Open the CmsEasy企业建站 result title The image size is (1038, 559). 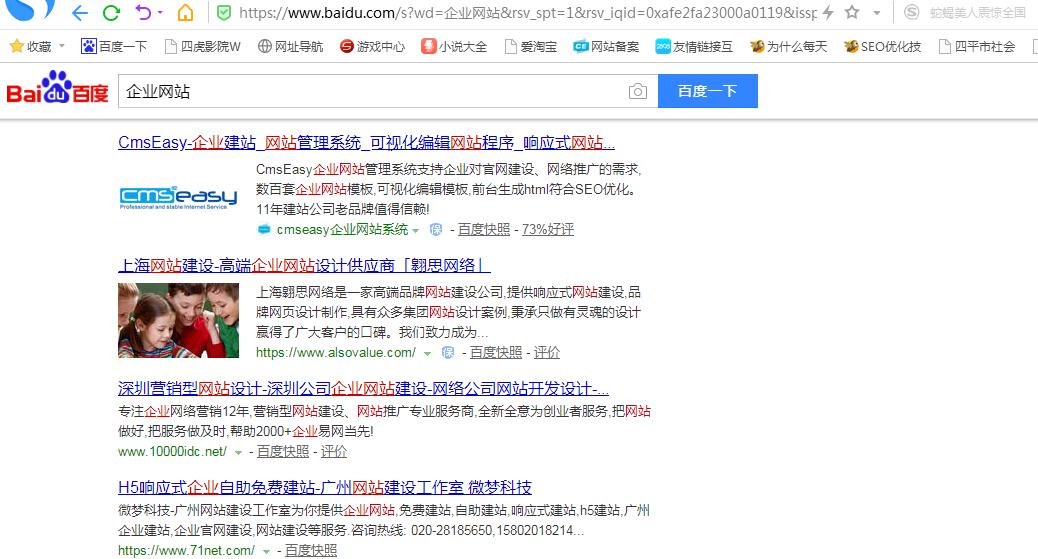tap(366, 142)
